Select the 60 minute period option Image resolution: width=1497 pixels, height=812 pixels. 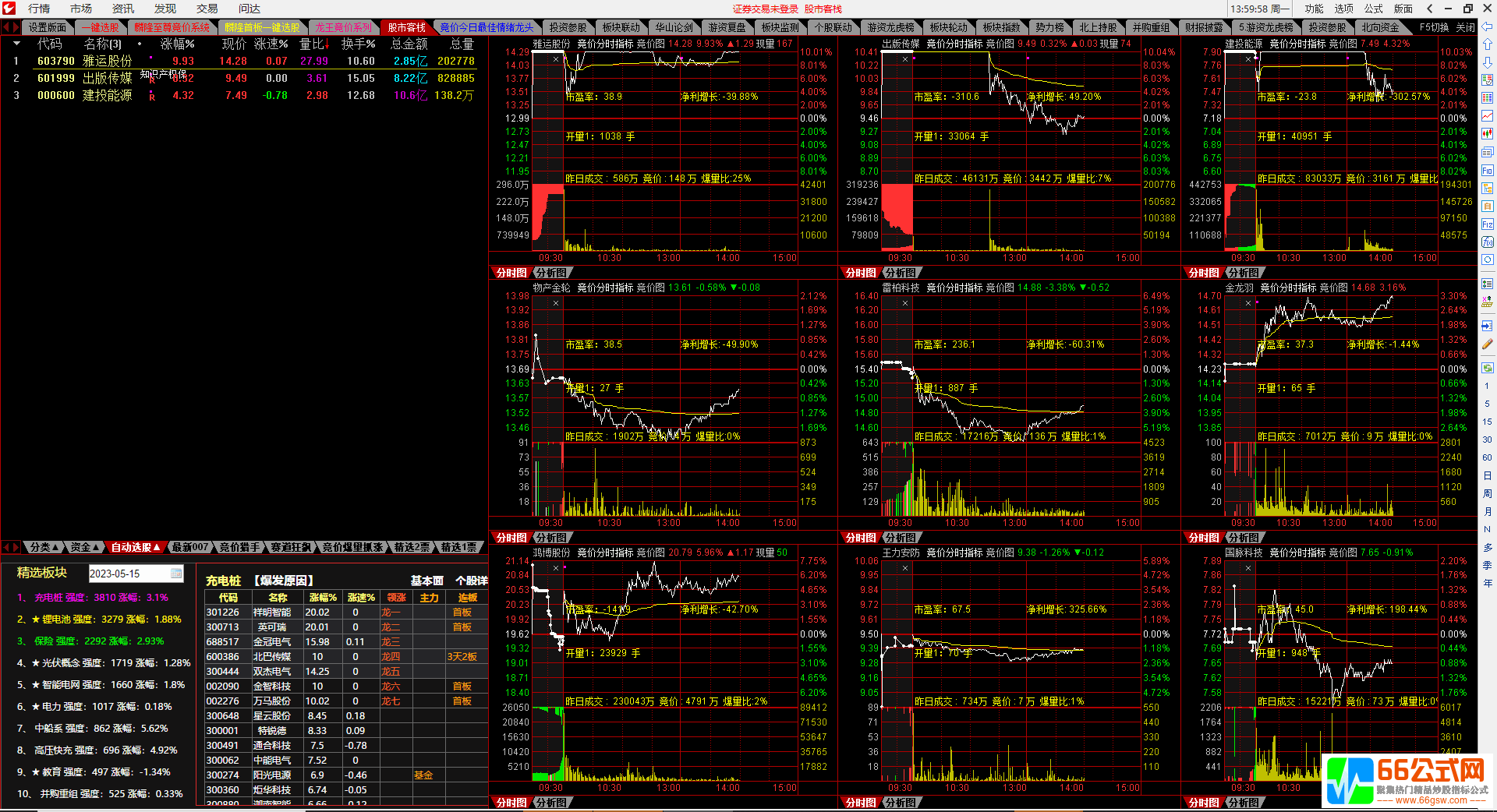[1487, 457]
